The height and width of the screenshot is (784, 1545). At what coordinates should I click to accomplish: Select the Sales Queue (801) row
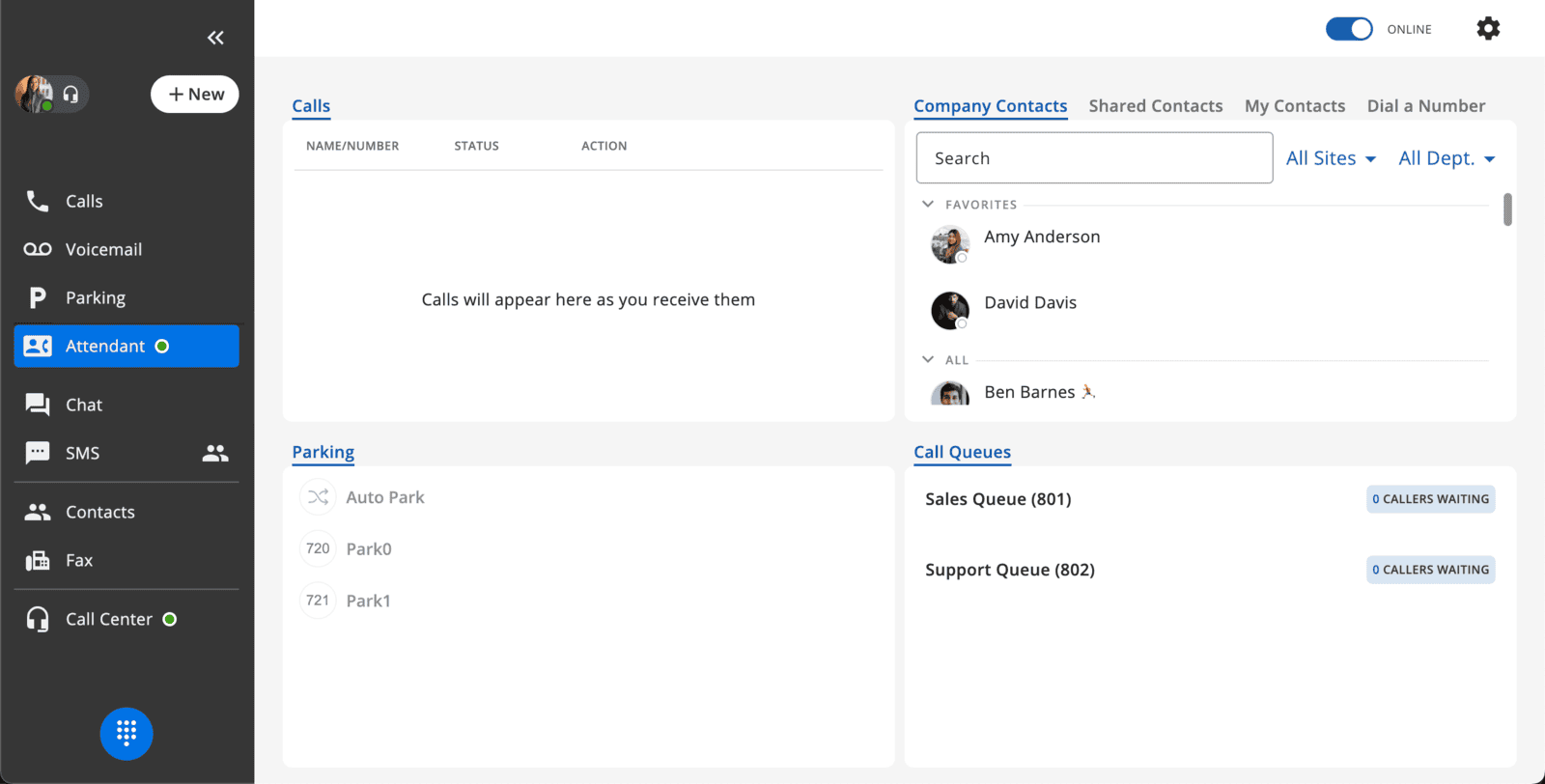[x=998, y=499]
